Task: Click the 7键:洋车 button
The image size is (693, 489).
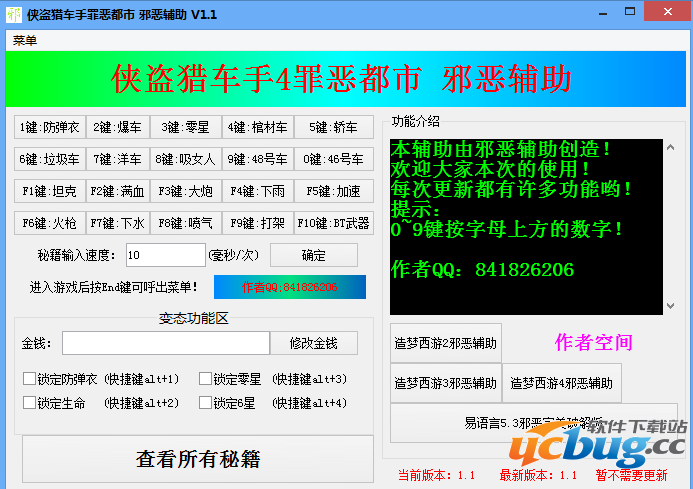Action: (118, 159)
